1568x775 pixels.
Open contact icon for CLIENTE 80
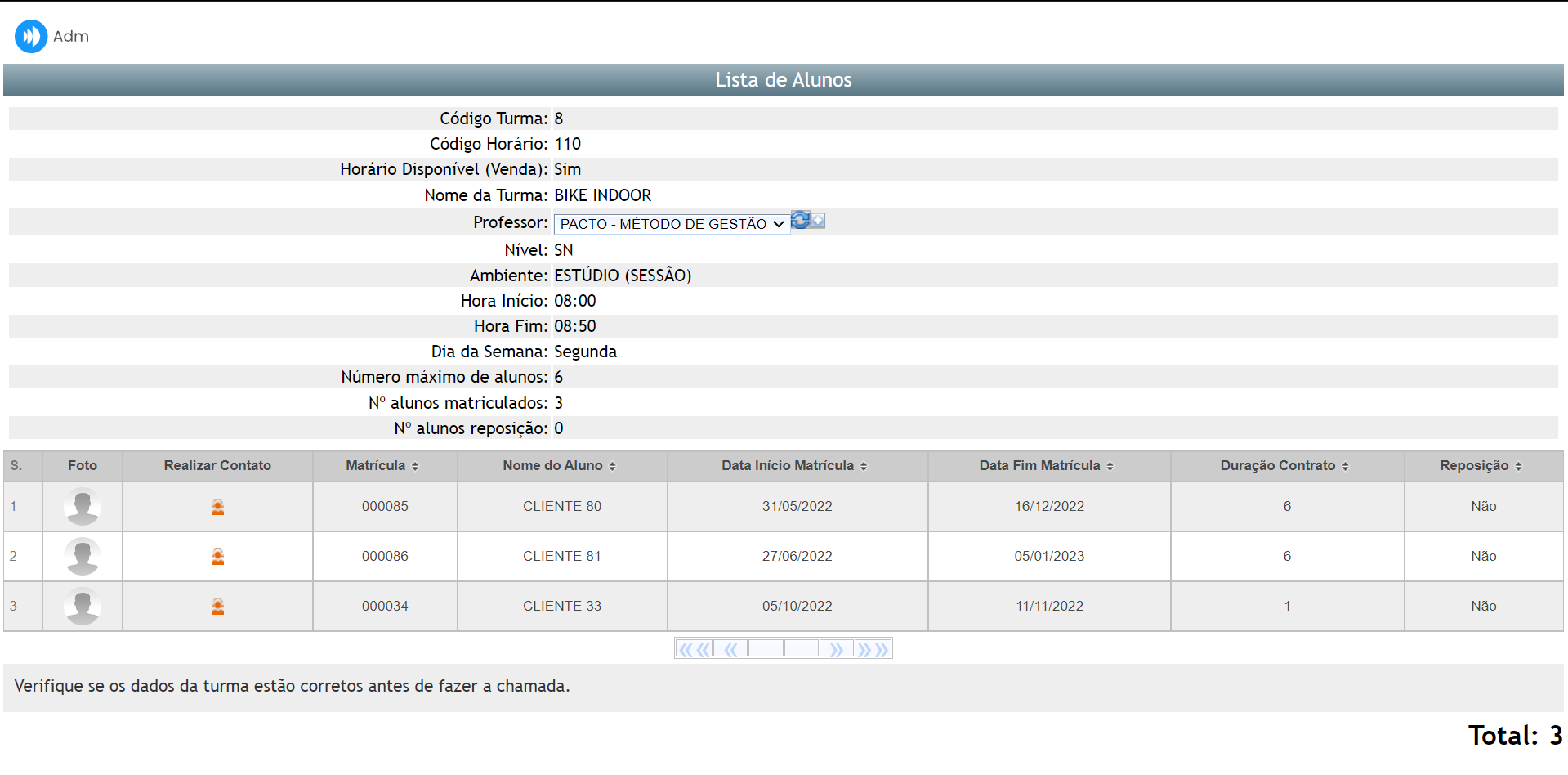[217, 507]
